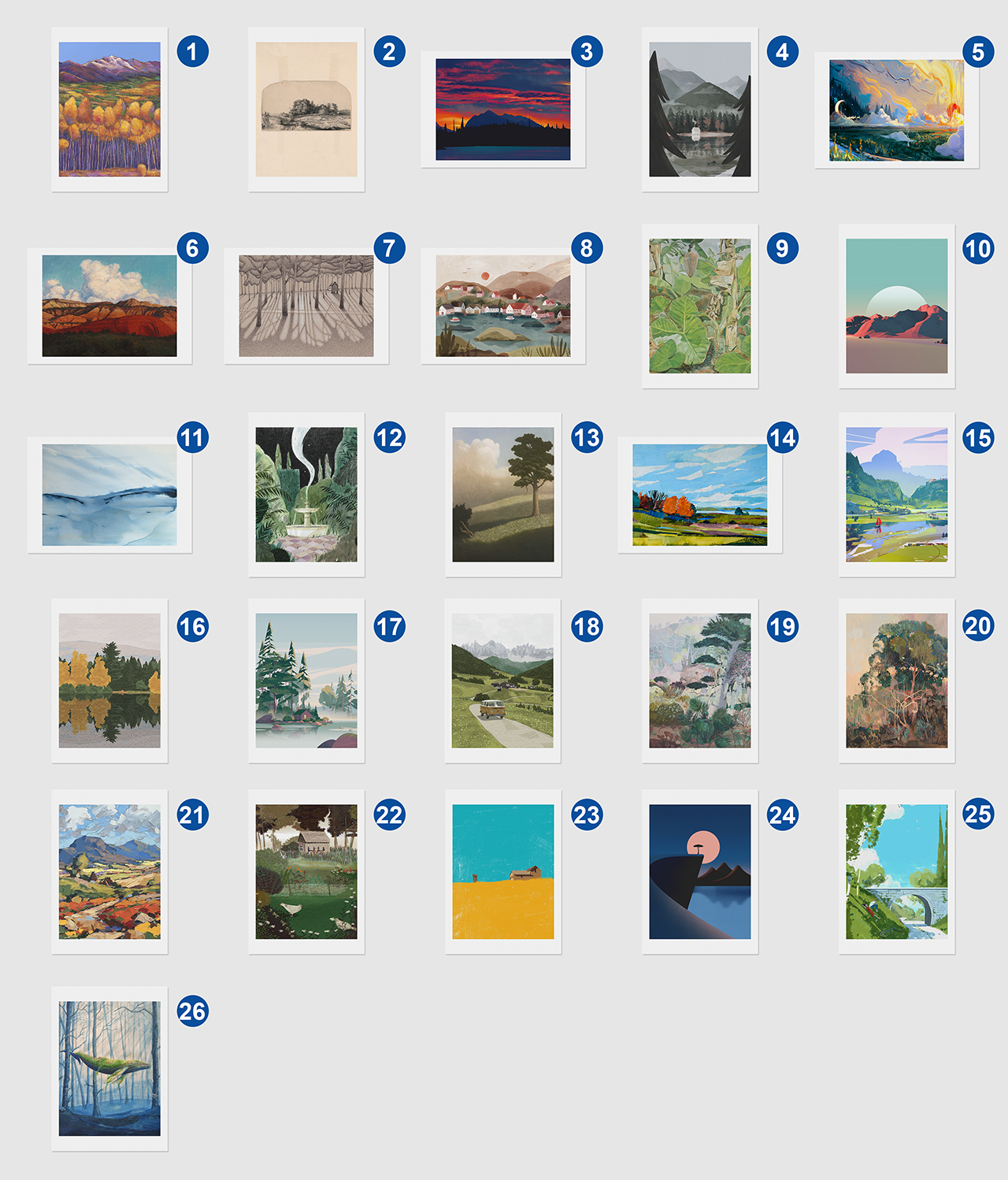Open the pencil sketch landscape print
Screen dimensions: 1008x1180
(x=306, y=109)
